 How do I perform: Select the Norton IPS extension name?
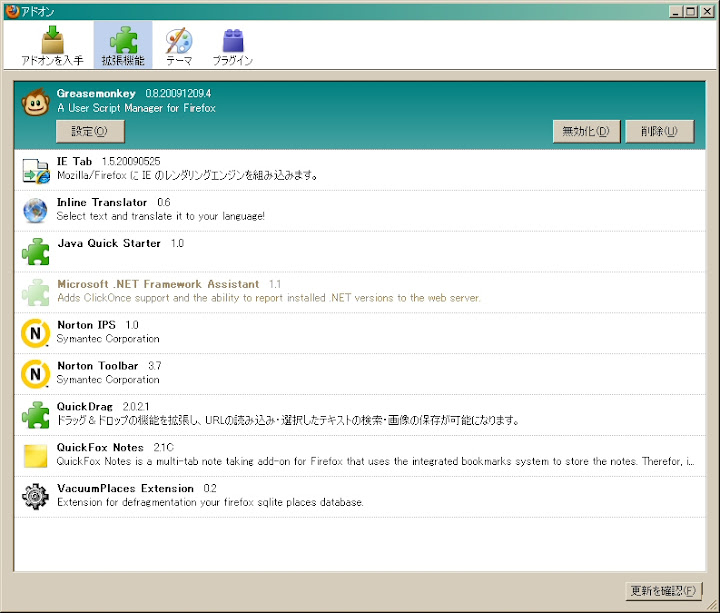tap(86, 325)
